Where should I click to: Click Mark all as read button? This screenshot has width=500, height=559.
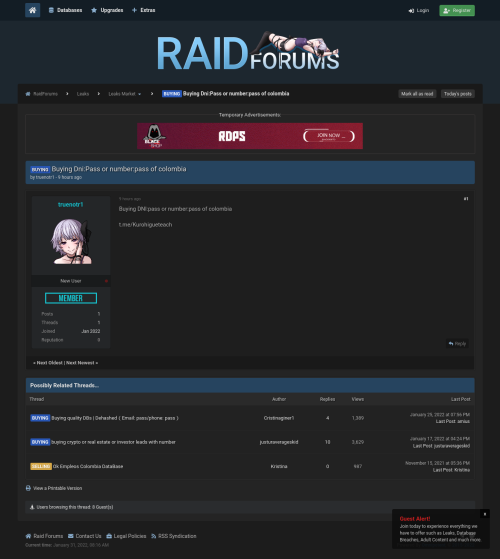(x=417, y=94)
